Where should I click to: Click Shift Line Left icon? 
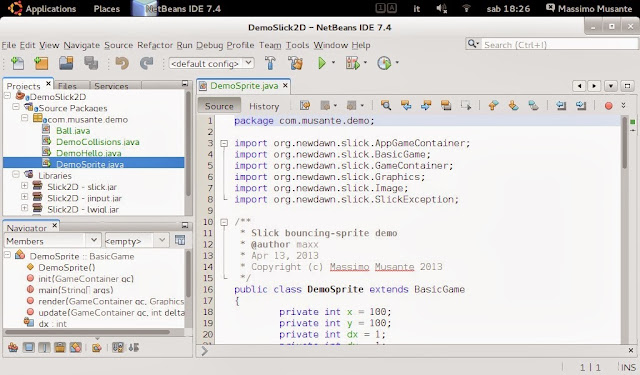click(x=561, y=106)
